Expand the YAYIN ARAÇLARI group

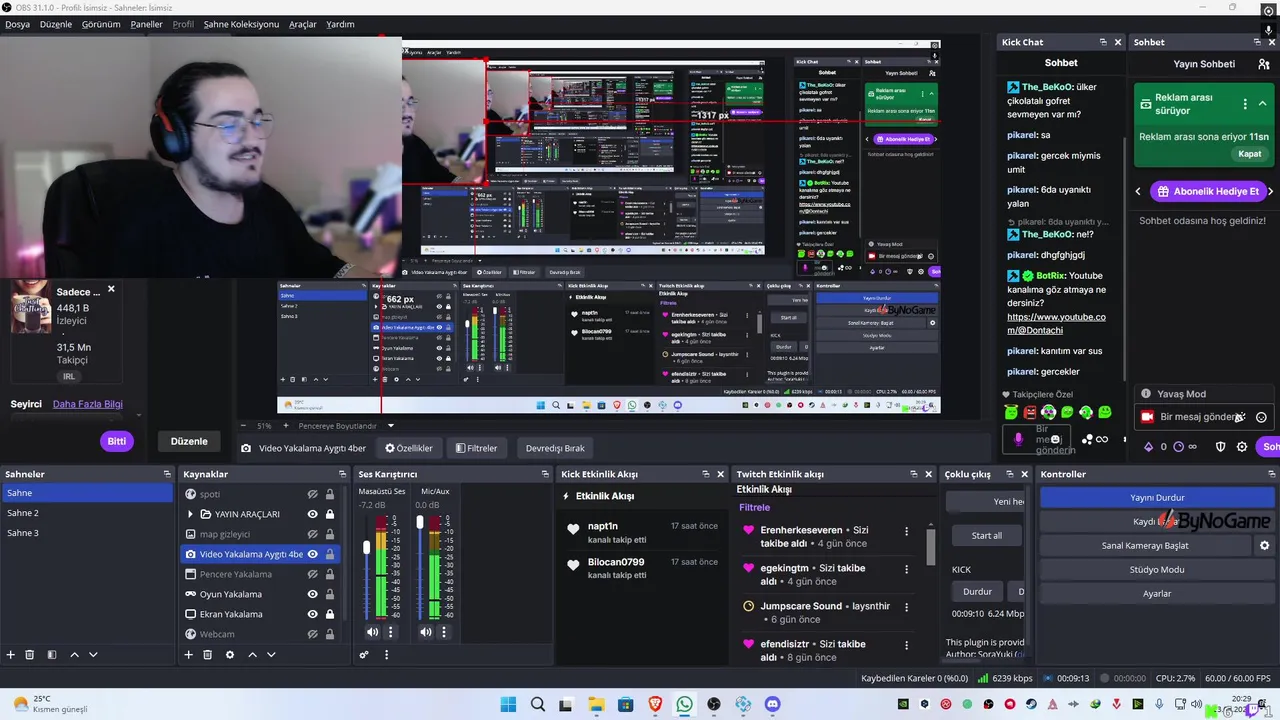190,514
